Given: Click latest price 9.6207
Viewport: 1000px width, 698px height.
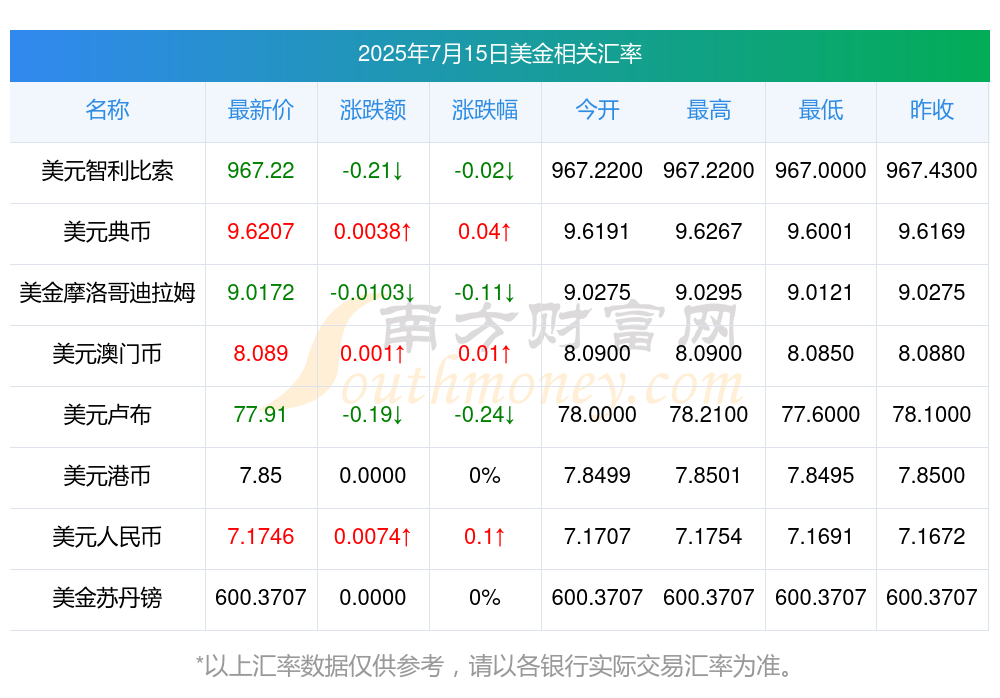Looking at the screenshot, I should tap(261, 232).
